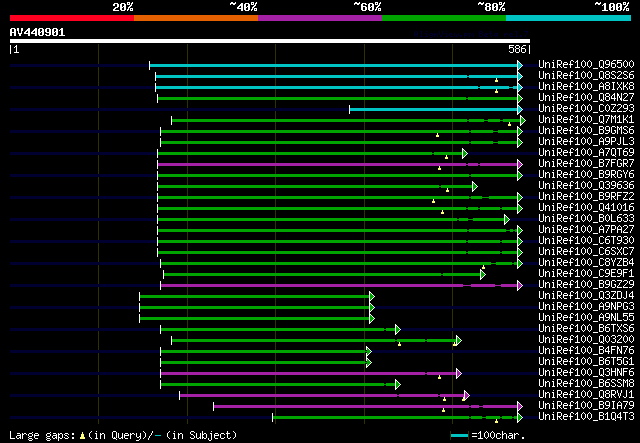Image resolution: width=640 pixels, height=443 pixels.
Task: Click the red 20% legend color segment
Action: pos(72,18)
